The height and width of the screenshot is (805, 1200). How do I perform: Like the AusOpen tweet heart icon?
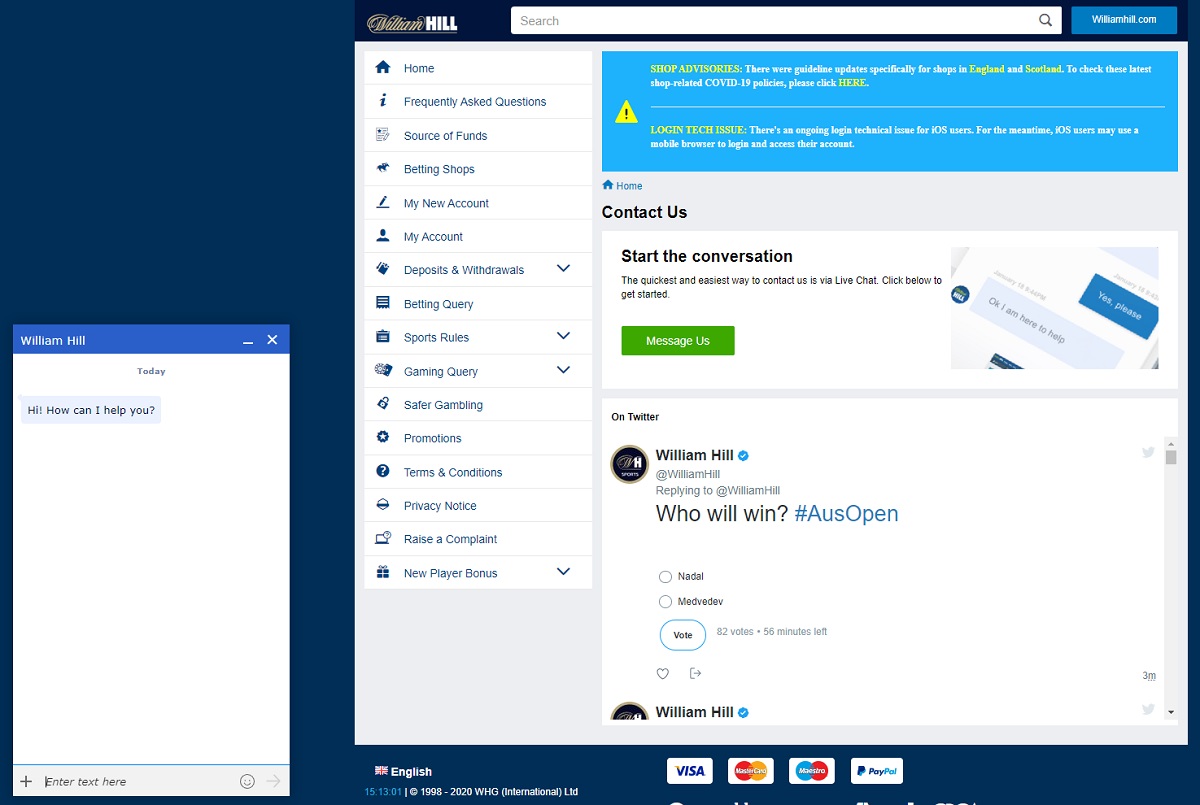[x=662, y=674]
